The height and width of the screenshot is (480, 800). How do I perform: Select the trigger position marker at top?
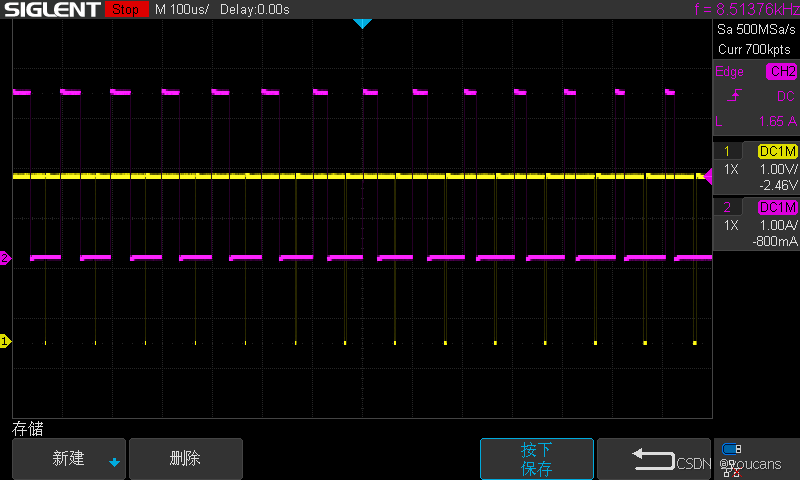(362, 23)
